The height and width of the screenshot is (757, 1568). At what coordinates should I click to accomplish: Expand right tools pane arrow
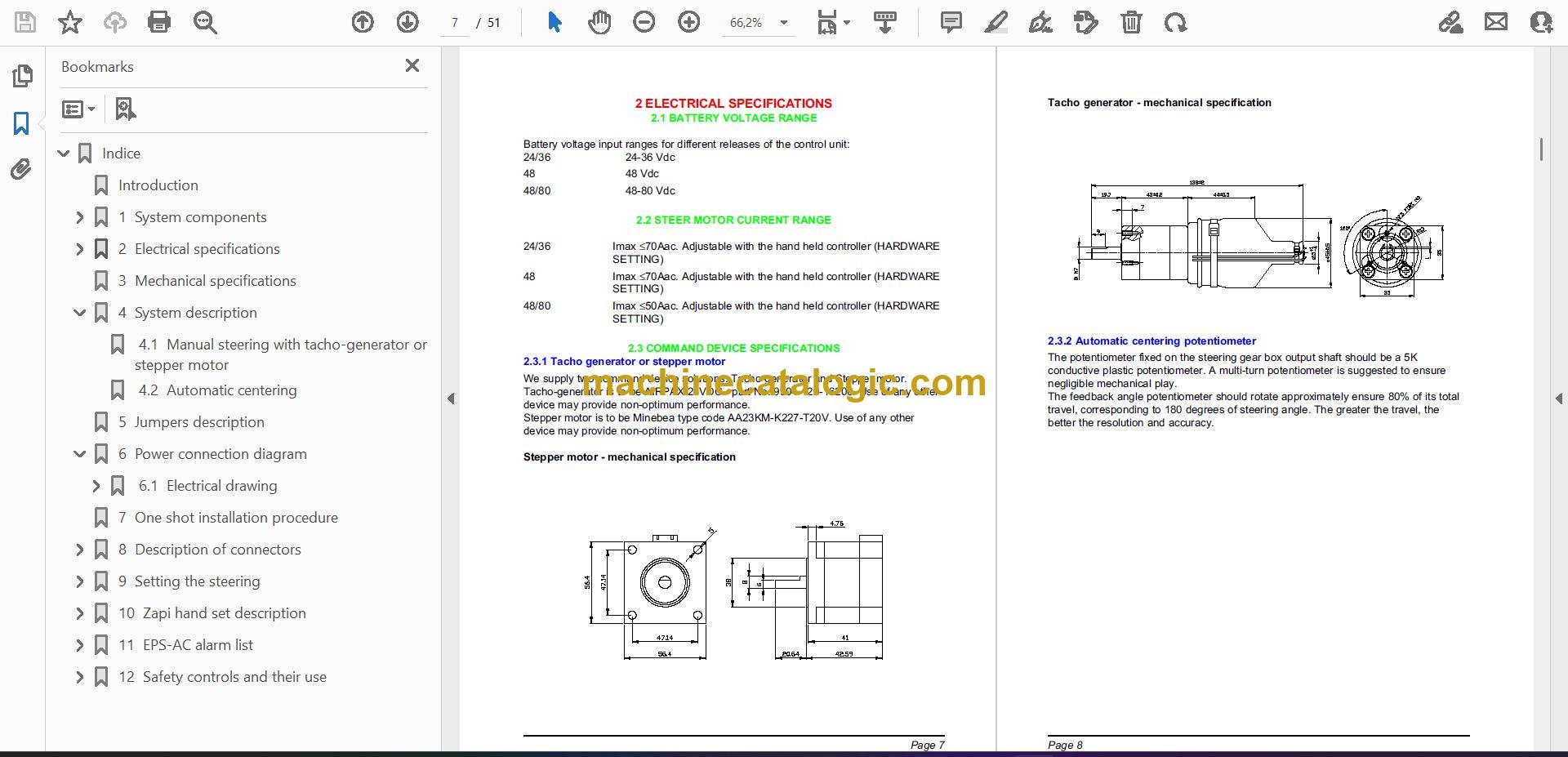(x=1558, y=399)
